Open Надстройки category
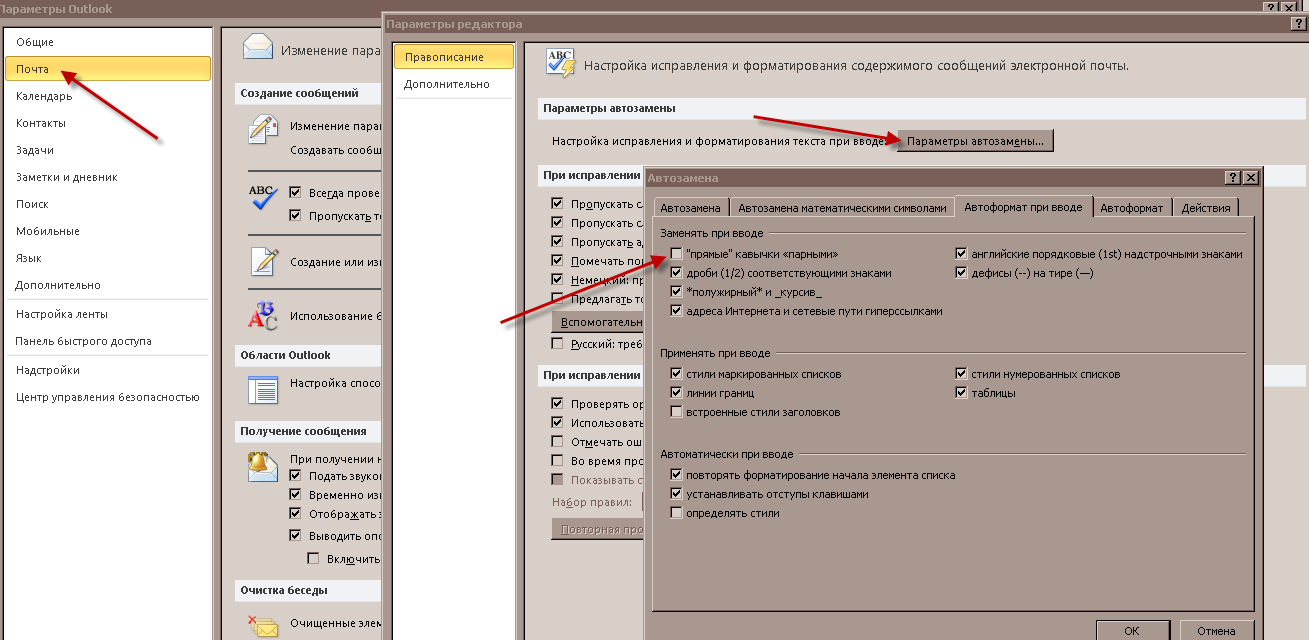Viewport: 1309px width, 640px height. click(108, 370)
